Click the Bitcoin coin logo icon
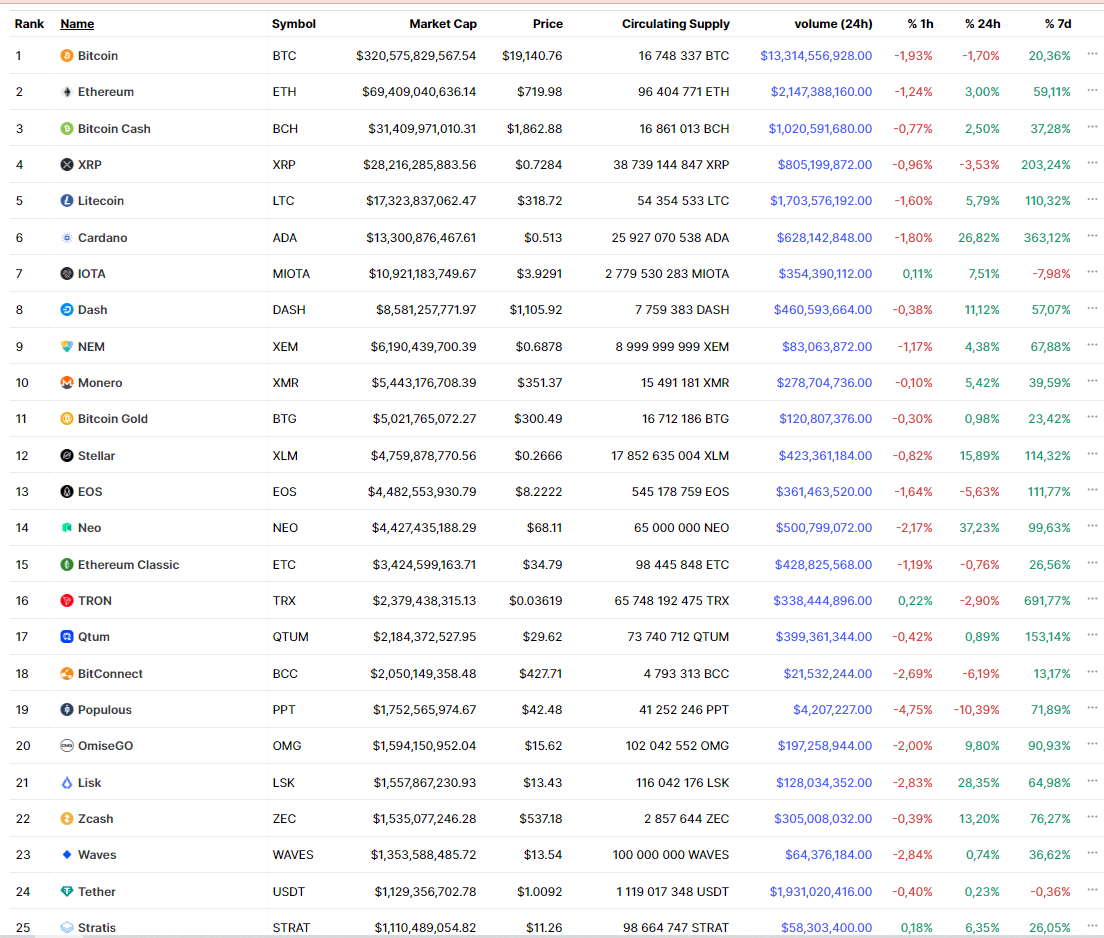 click(67, 56)
